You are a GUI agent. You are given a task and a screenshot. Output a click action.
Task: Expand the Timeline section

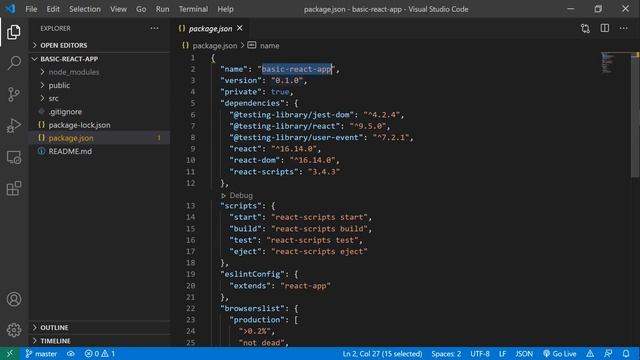(x=99, y=340)
